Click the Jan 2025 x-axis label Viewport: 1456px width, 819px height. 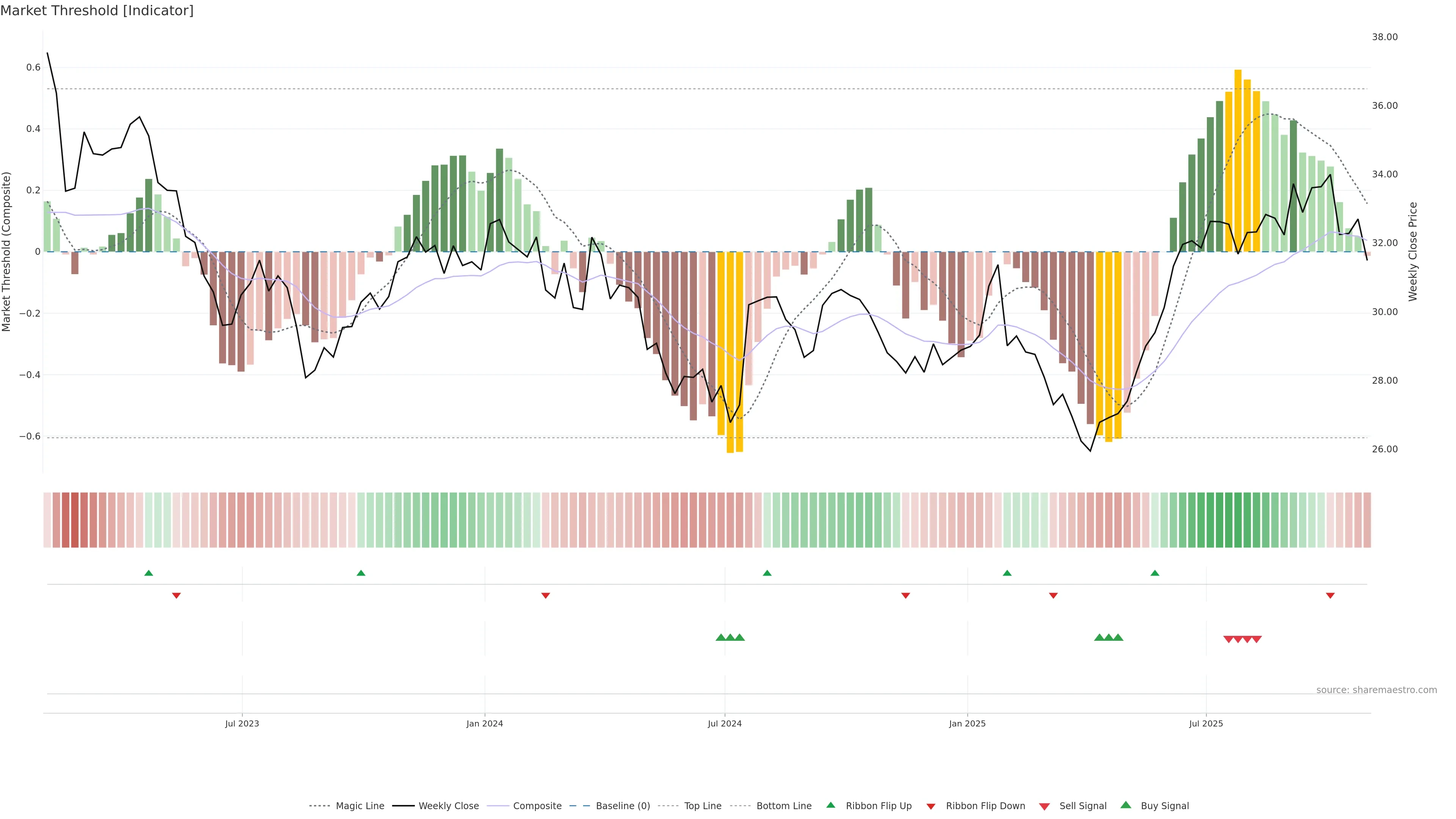coord(967,723)
